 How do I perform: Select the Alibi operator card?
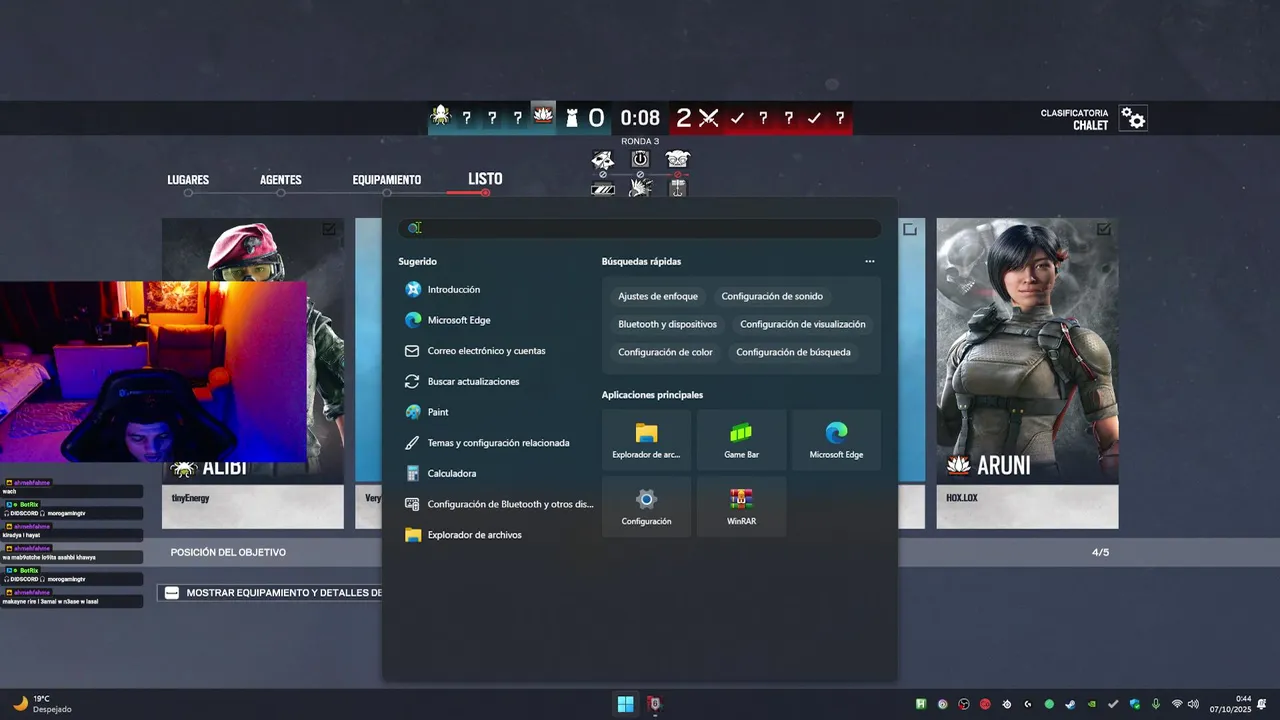coord(253,373)
